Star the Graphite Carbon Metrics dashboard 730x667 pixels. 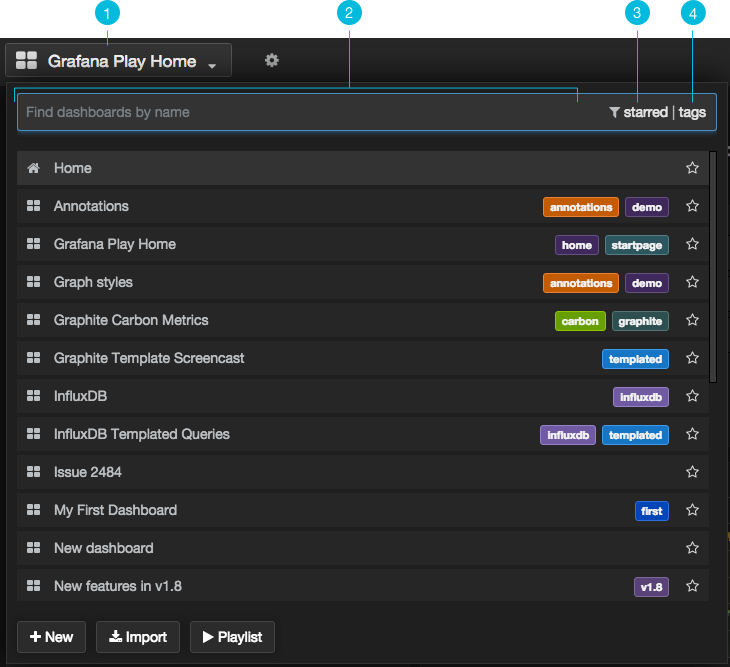tap(692, 320)
